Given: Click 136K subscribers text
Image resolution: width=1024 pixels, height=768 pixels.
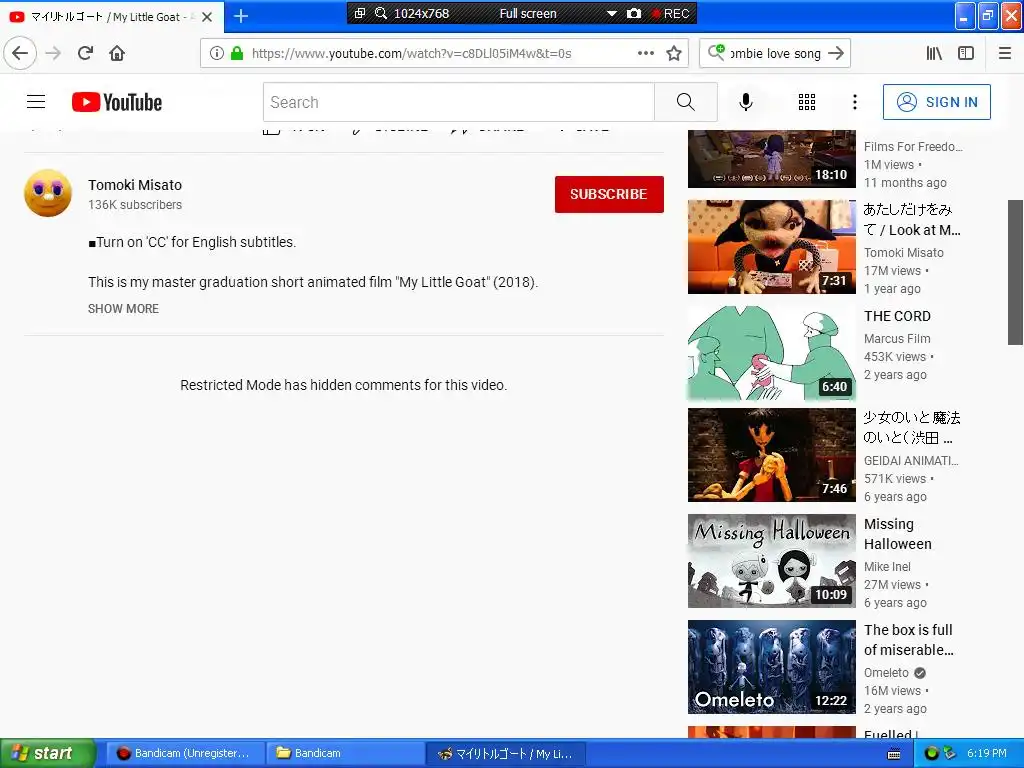Looking at the screenshot, I should [135, 204].
